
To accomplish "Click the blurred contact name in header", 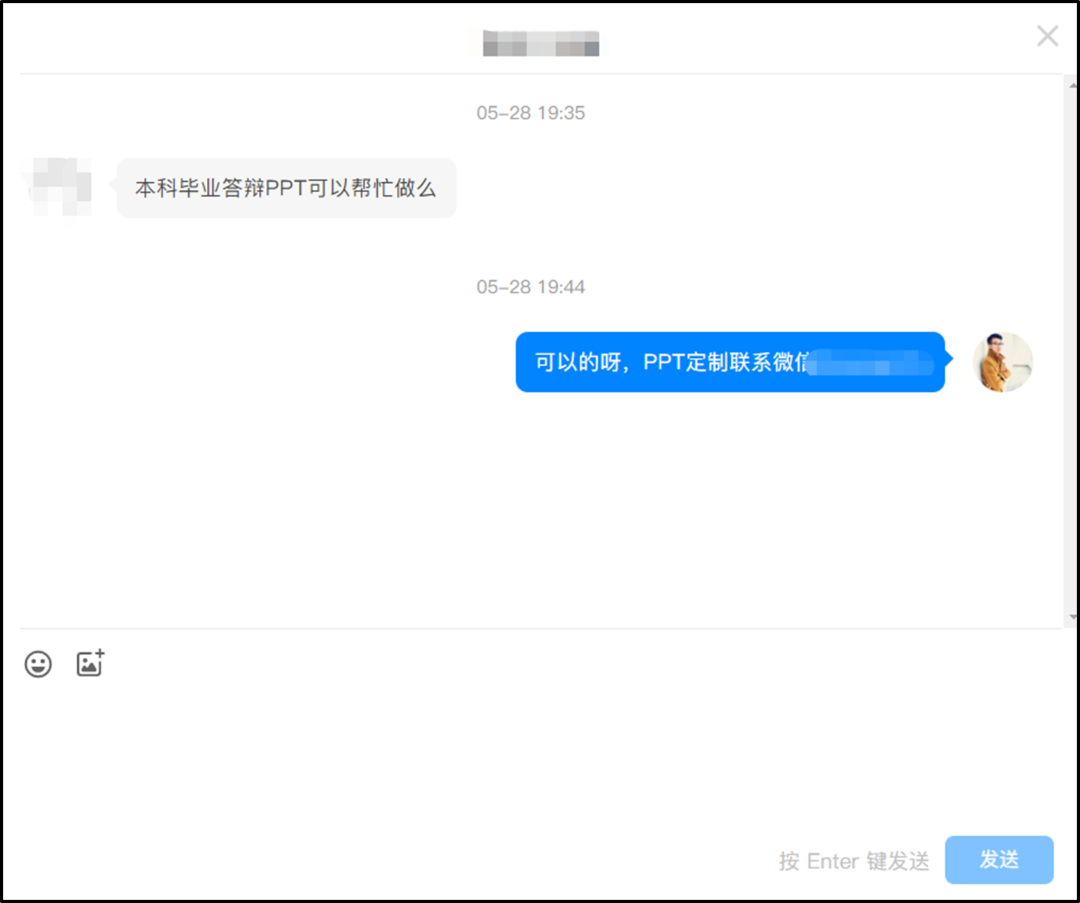I will point(541,43).
